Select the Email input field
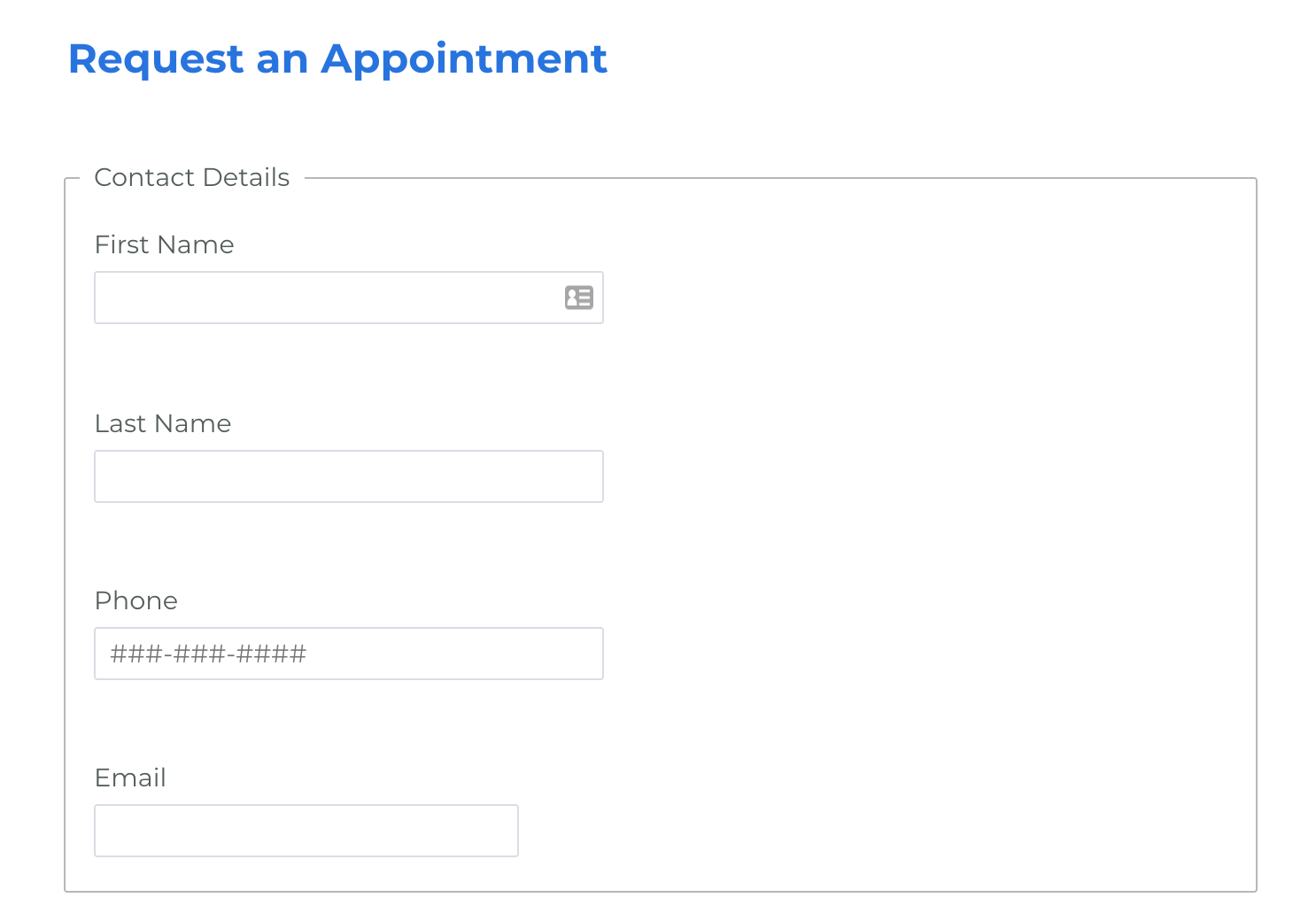This screenshot has width=1316, height=921. point(306,831)
